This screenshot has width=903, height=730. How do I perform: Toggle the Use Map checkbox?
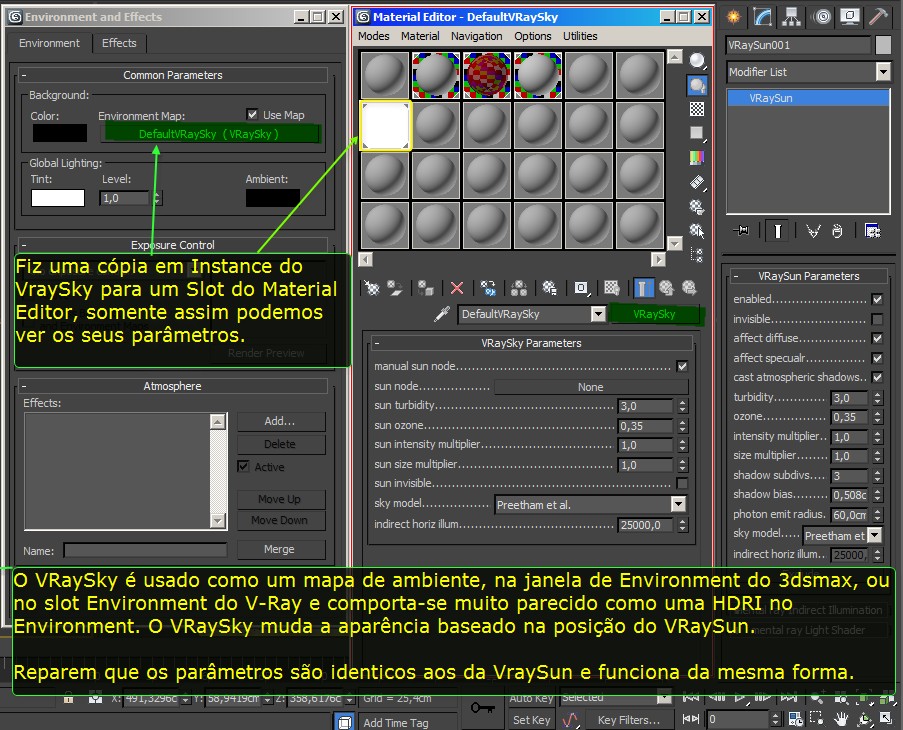(x=252, y=114)
